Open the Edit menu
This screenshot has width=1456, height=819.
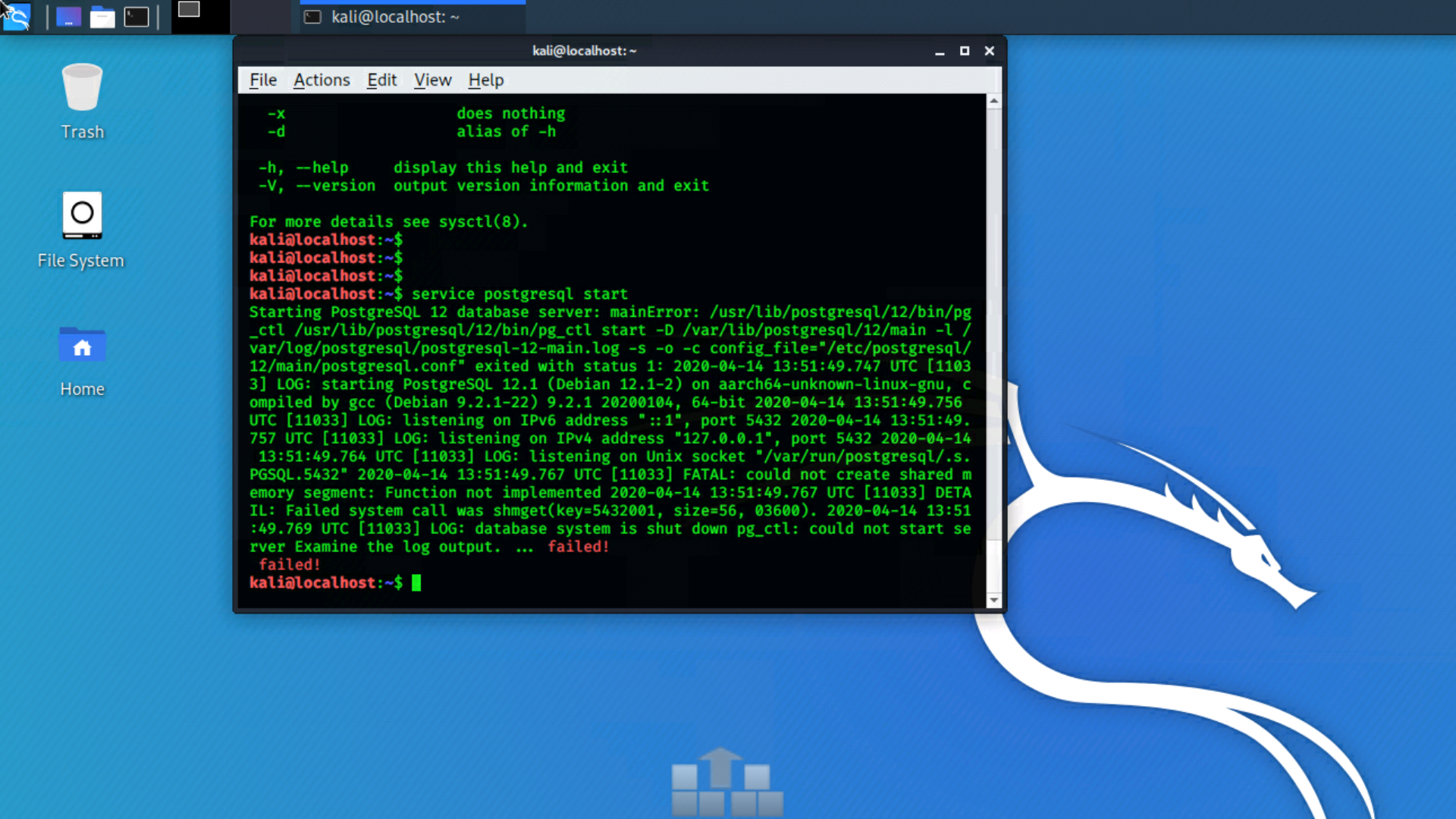coord(381,80)
